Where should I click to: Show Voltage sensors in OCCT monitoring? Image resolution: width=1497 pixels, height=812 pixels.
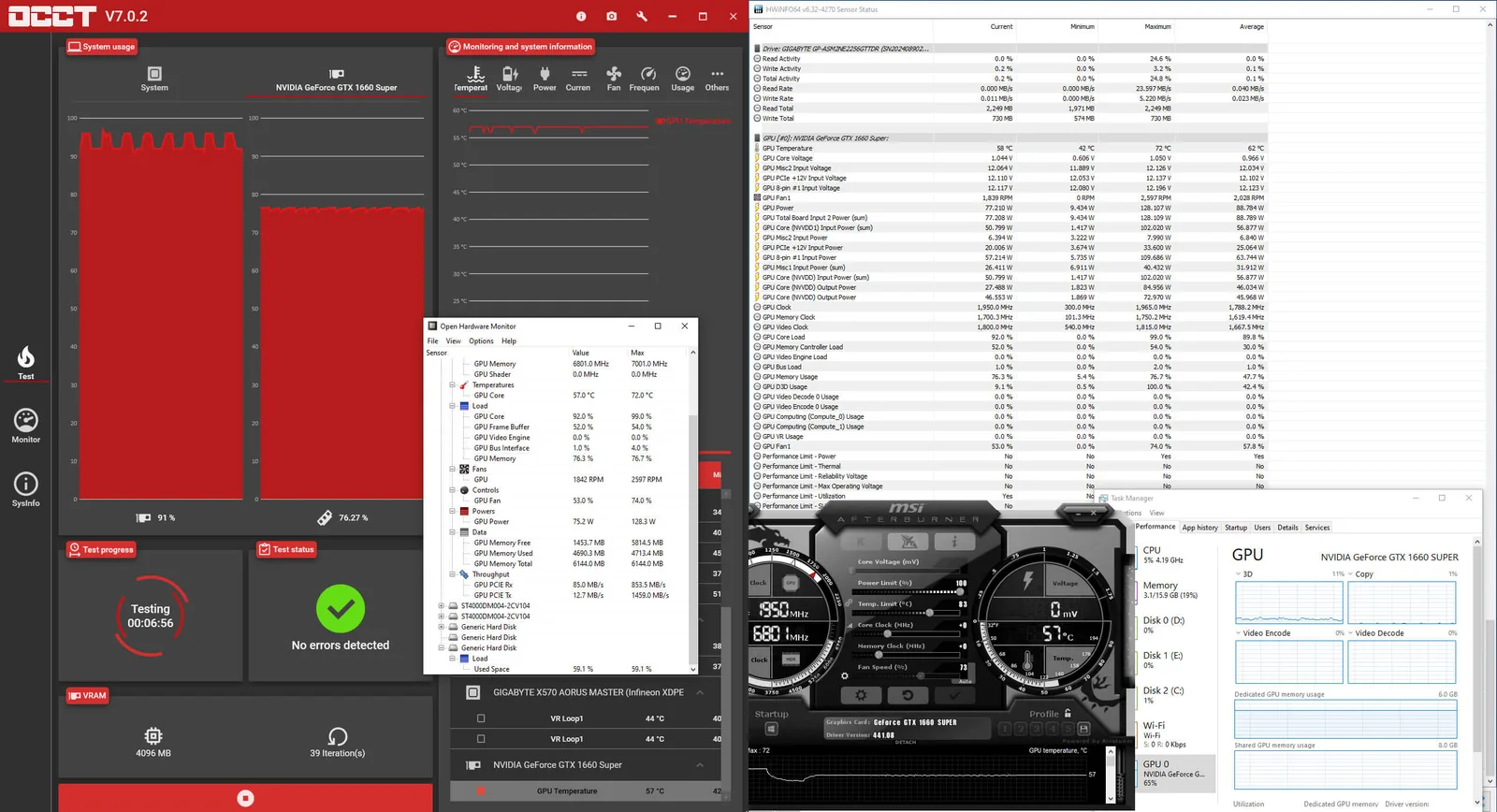point(509,79)
